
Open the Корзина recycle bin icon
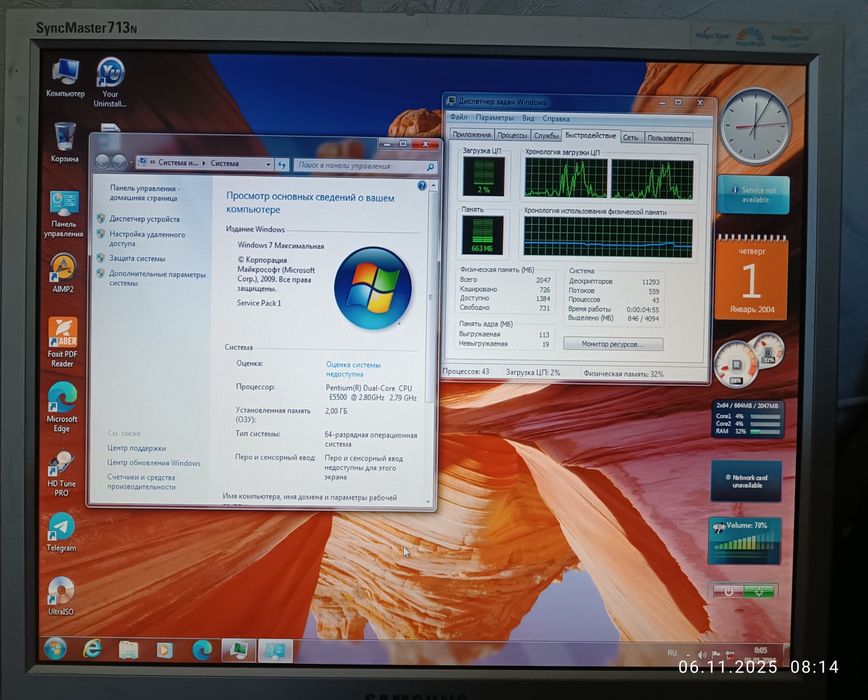[65, 143]
